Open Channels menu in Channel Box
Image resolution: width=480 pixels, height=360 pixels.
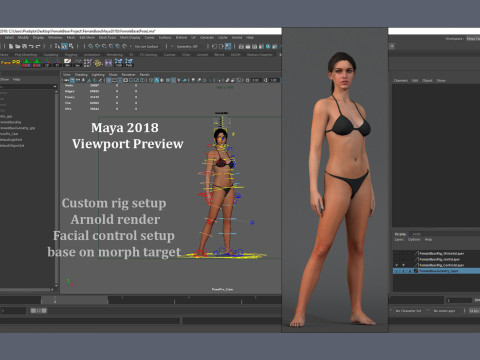tap(401, 81)
